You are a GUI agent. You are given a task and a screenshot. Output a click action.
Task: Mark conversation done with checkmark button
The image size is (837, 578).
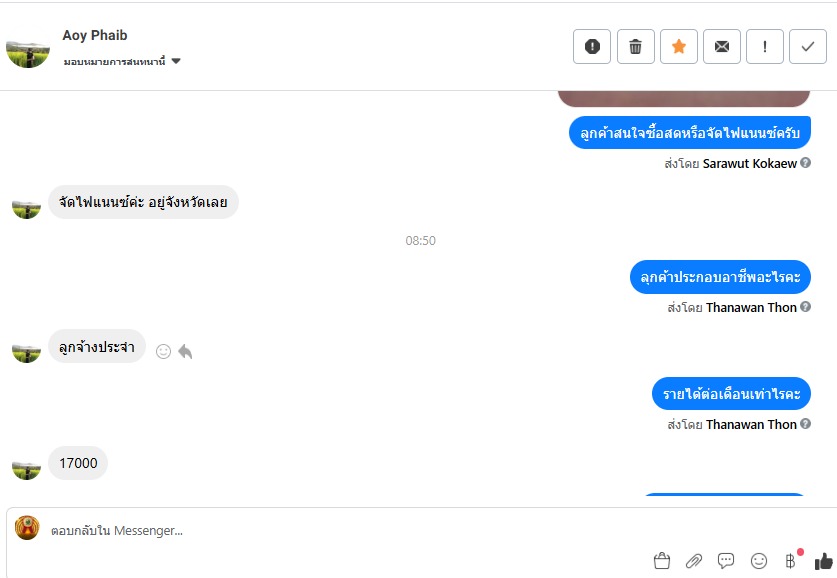click(808, 47)
